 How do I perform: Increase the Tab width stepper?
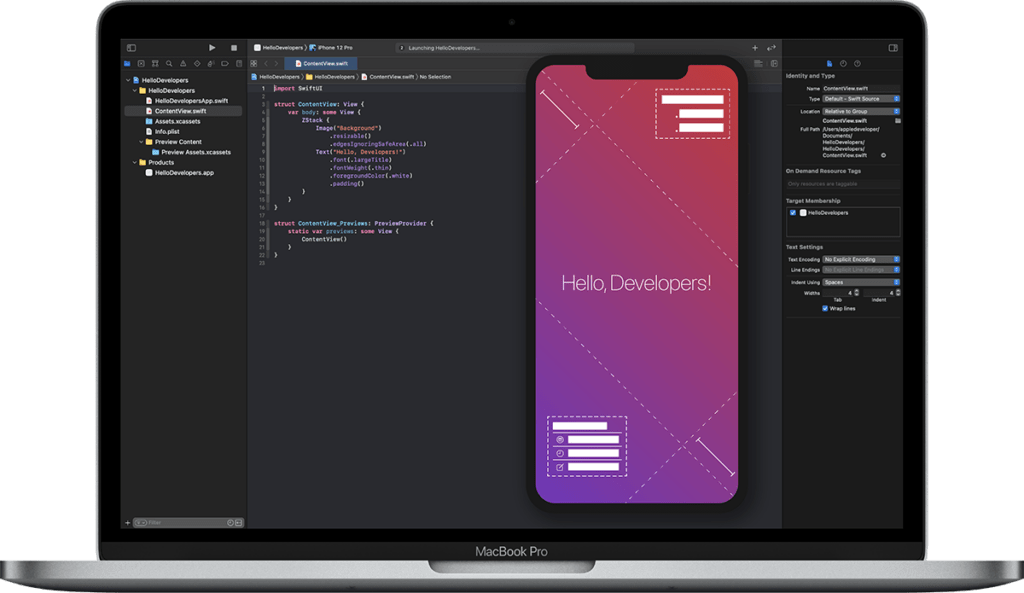[859, 292]
